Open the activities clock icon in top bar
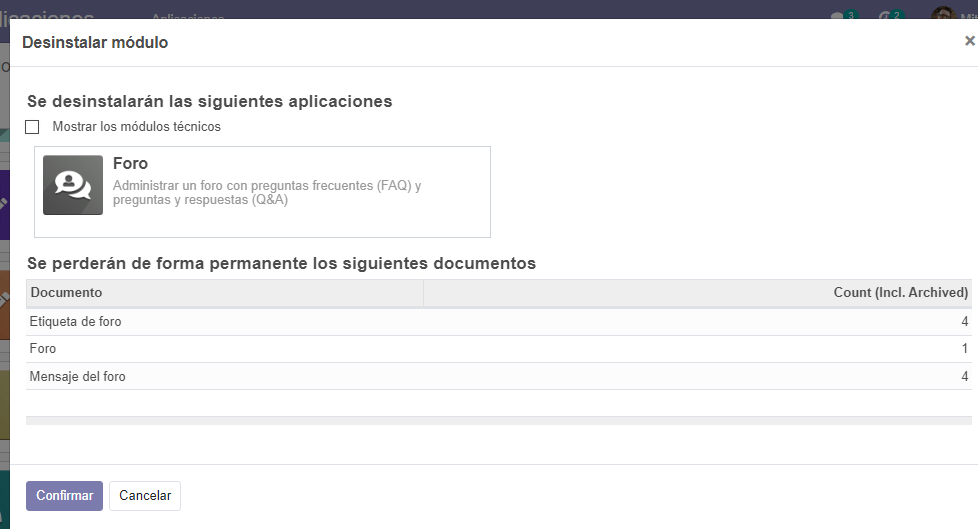The height and width of the screenshot is (529, 978). [x=886, y=16]
